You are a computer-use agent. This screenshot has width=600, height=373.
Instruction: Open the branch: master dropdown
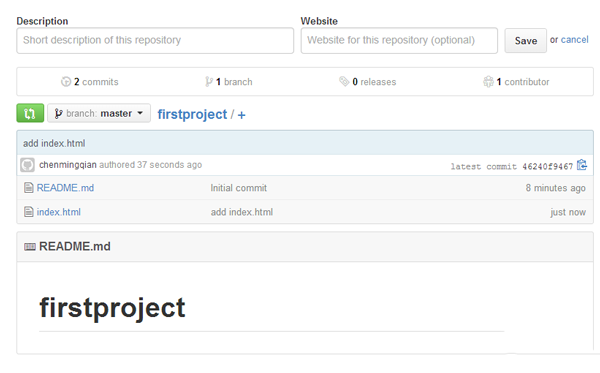coord(99,113)
